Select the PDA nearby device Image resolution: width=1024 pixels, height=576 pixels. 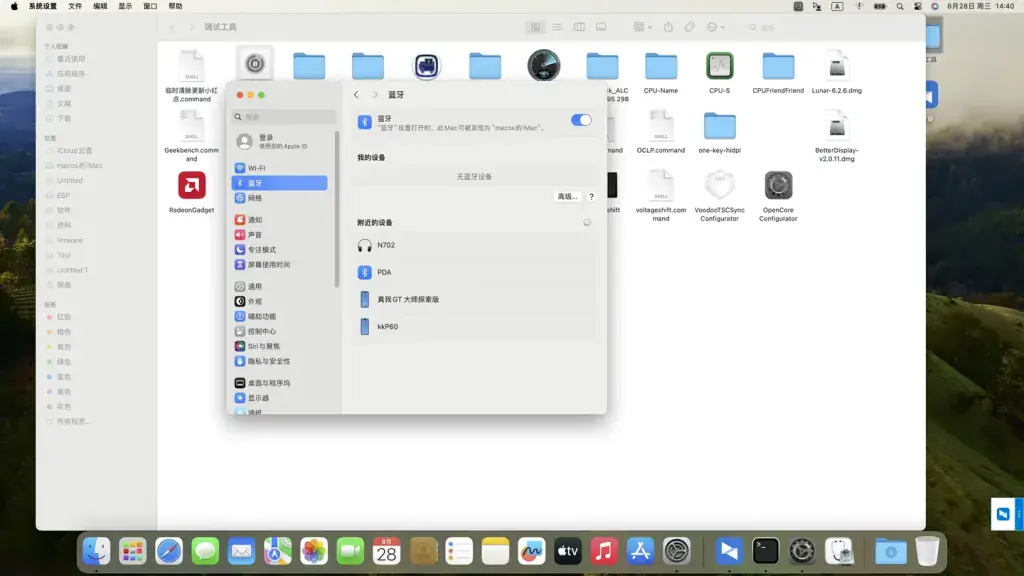[x=475, y=272]
